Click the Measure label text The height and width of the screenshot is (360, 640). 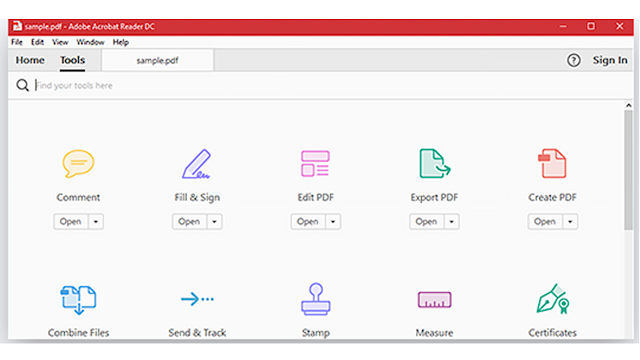coord(434,333)
